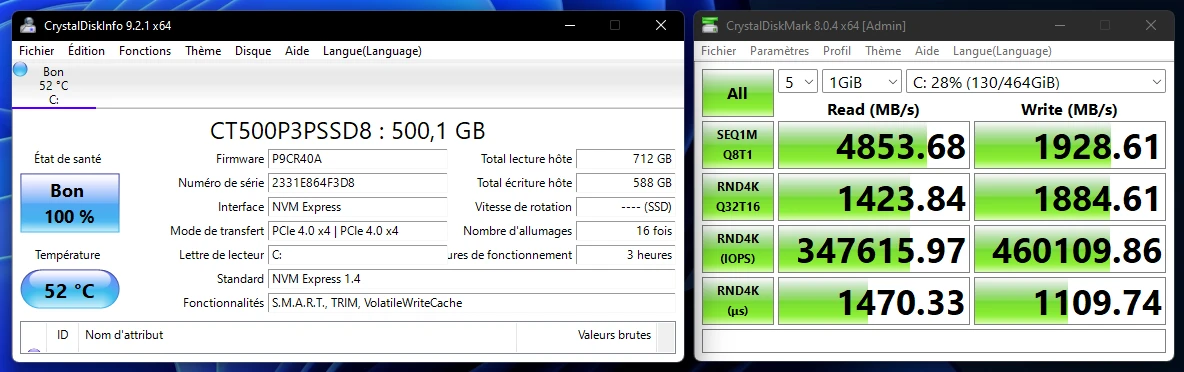Click the État de santé label

coord(68,159)
